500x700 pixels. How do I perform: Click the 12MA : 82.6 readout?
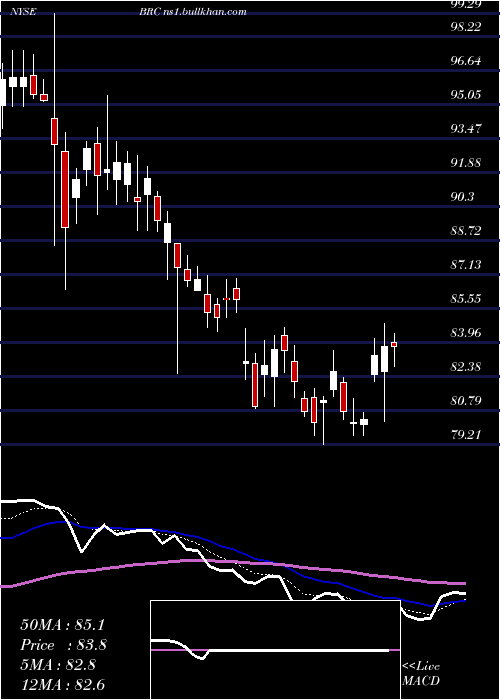pyautogui.click(x=62, y=685)
